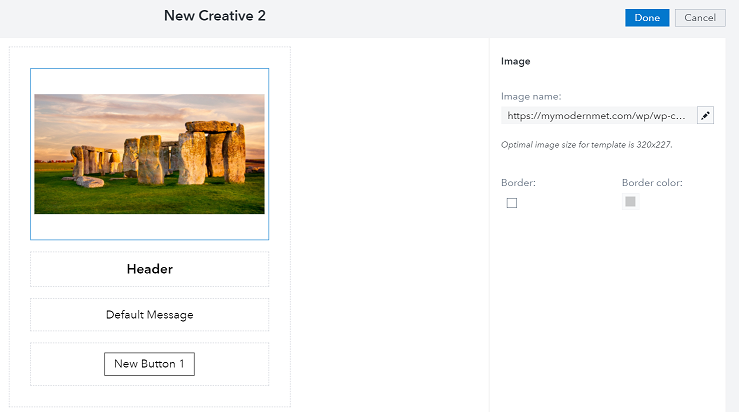Select the Stonehenge image in the creative
739x412 pixels.
tap(149, 154)
